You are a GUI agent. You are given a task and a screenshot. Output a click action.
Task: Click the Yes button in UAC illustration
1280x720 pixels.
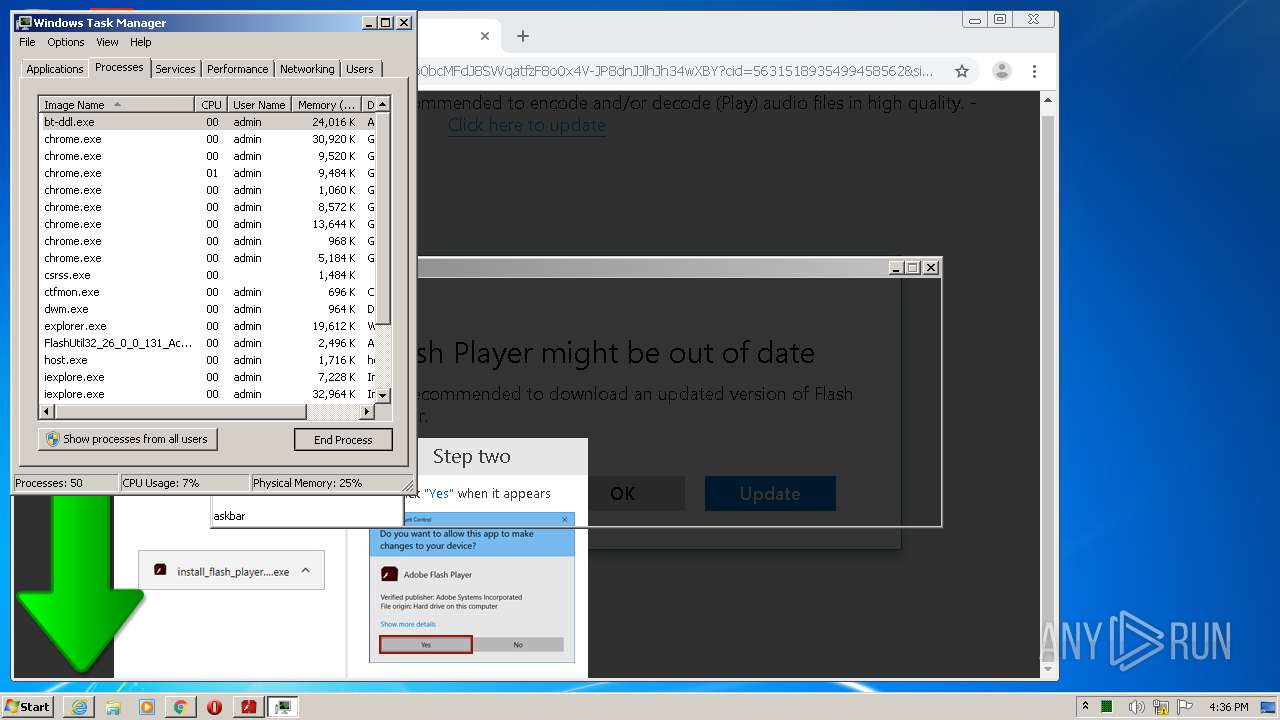(x=426, y=644)
